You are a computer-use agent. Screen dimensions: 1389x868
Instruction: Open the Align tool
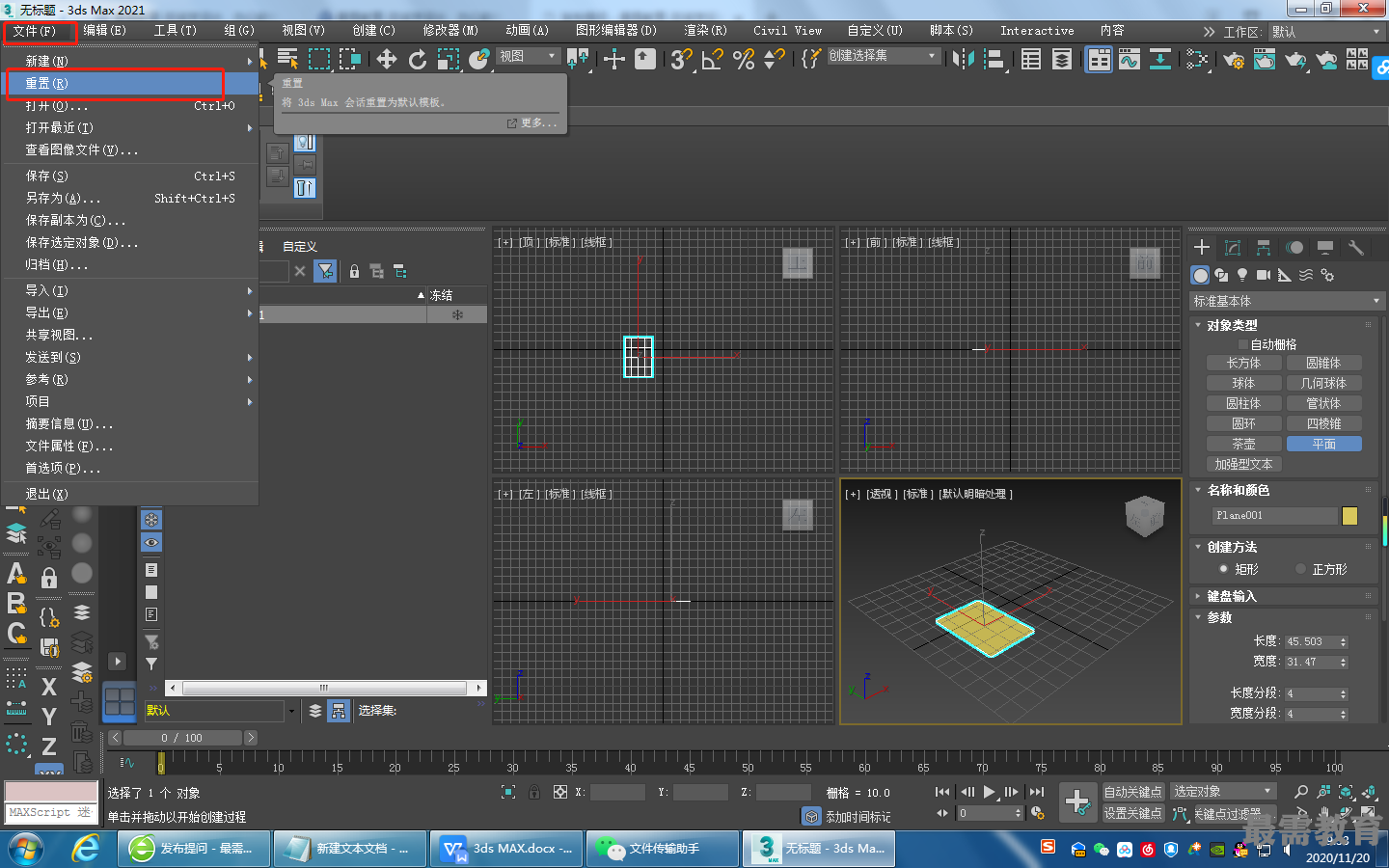click(994, 60)
